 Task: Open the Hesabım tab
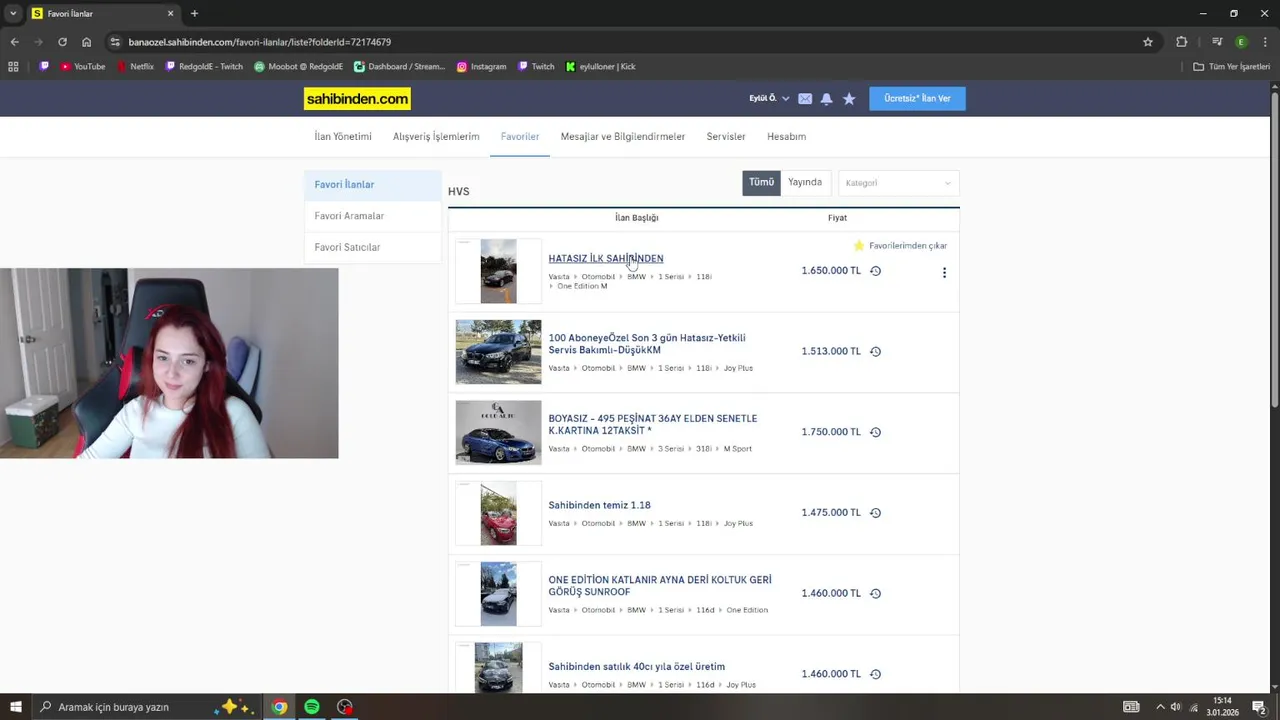[x=786, y=137]
